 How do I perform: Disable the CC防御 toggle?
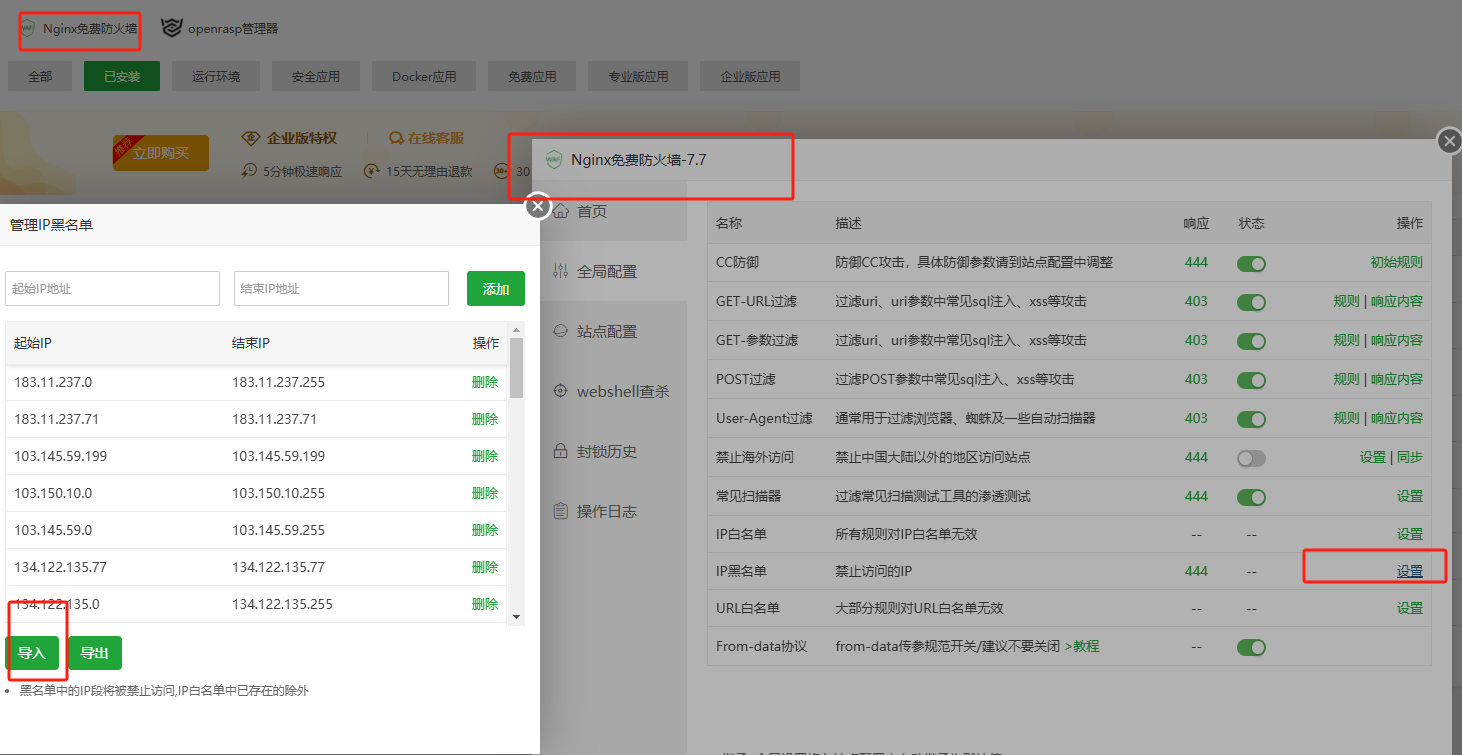pos(1251,263)
